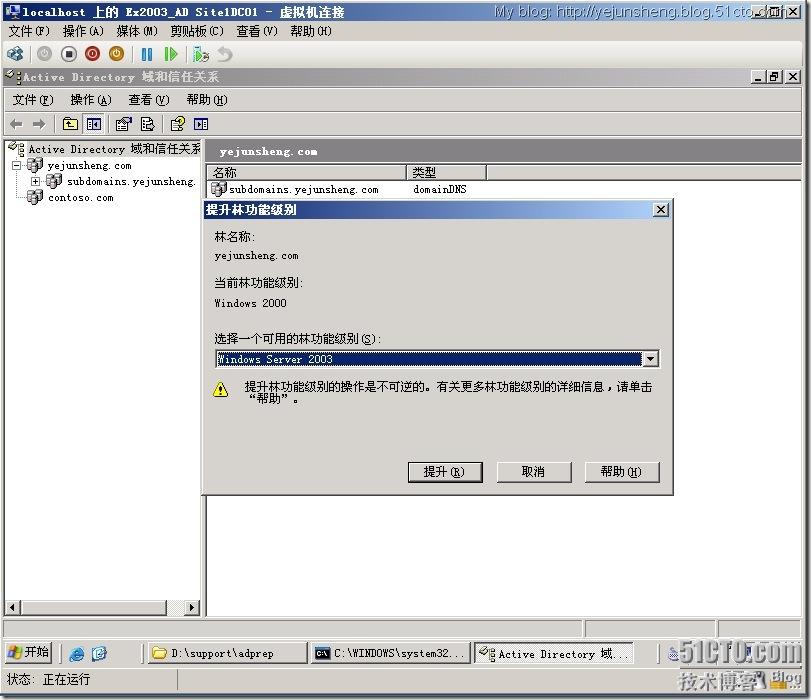Viewport: 811px width, 700px height.
Task: Open the 开始 Start button
Action: pos(28,652)
